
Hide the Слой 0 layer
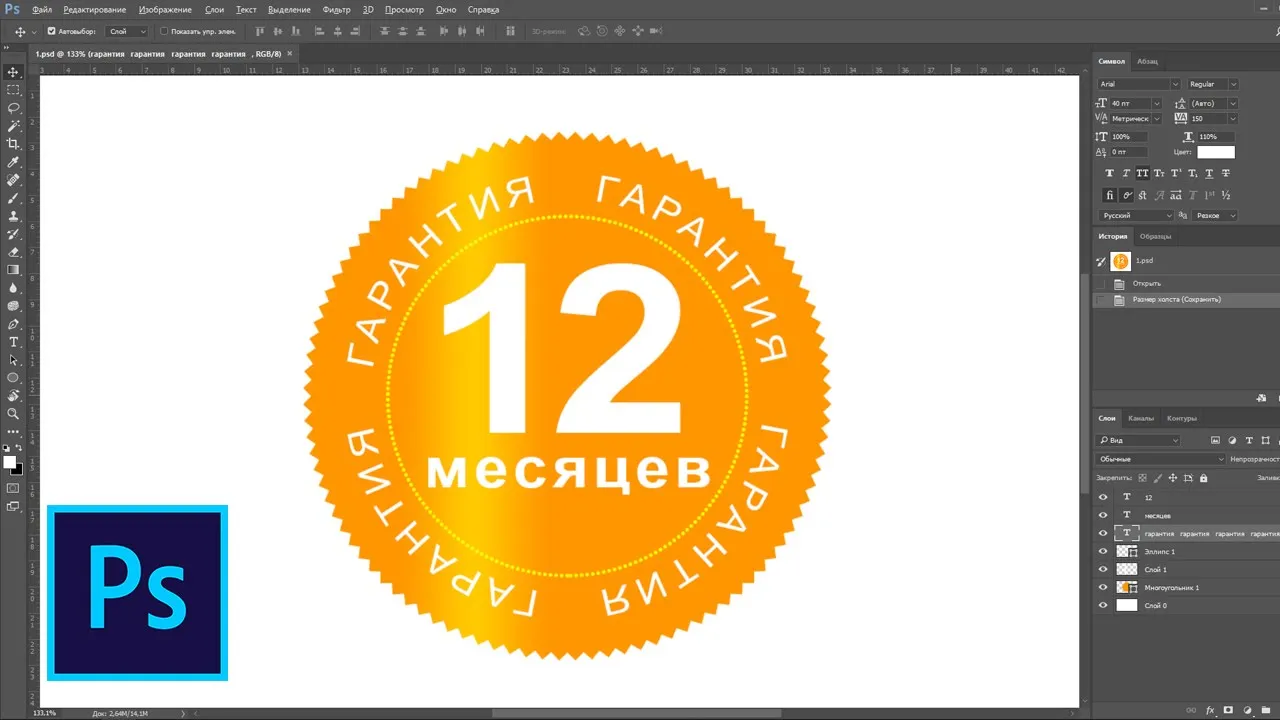tap(1104, 605)
